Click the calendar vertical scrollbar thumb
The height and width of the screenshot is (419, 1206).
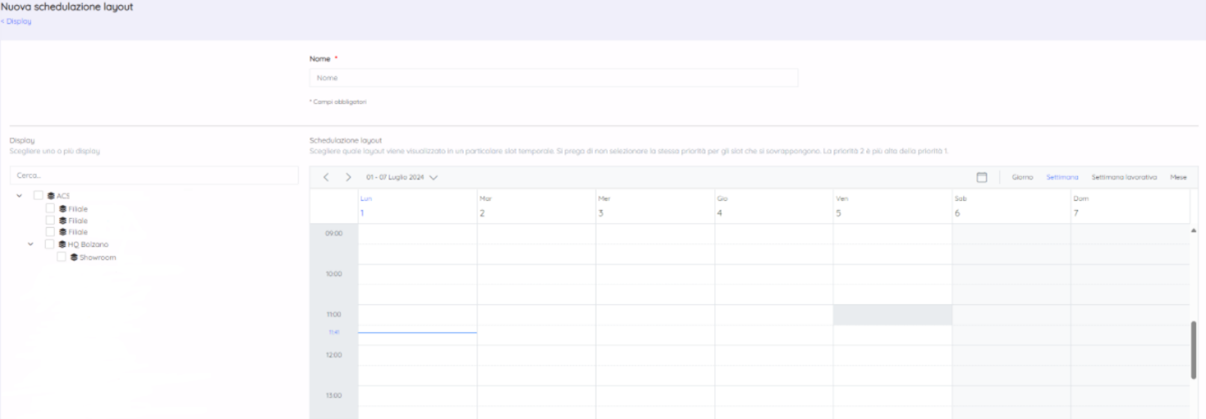click(1193, 350)
